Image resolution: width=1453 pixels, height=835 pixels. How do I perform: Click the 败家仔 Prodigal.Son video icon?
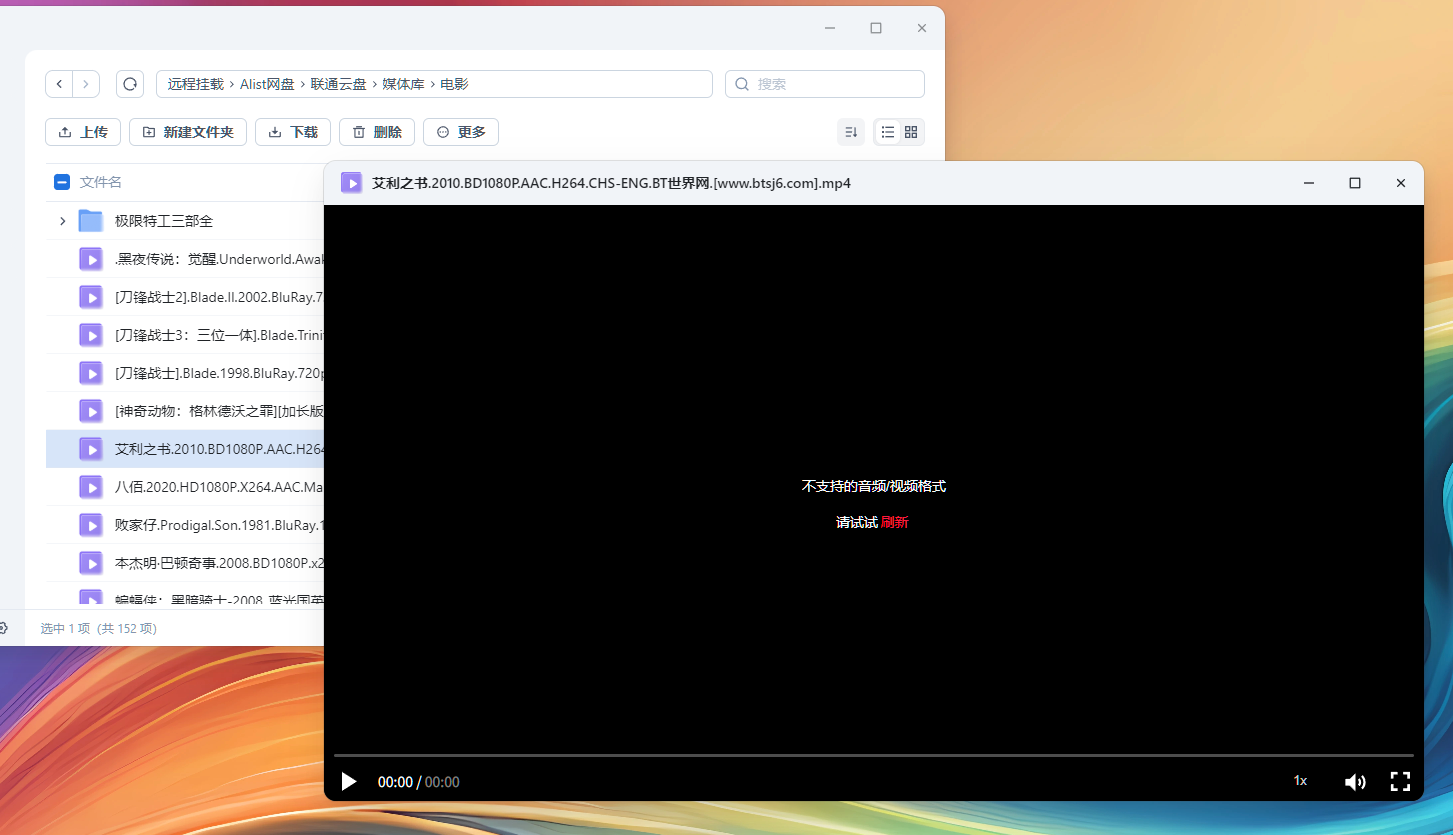coord(91,525)
